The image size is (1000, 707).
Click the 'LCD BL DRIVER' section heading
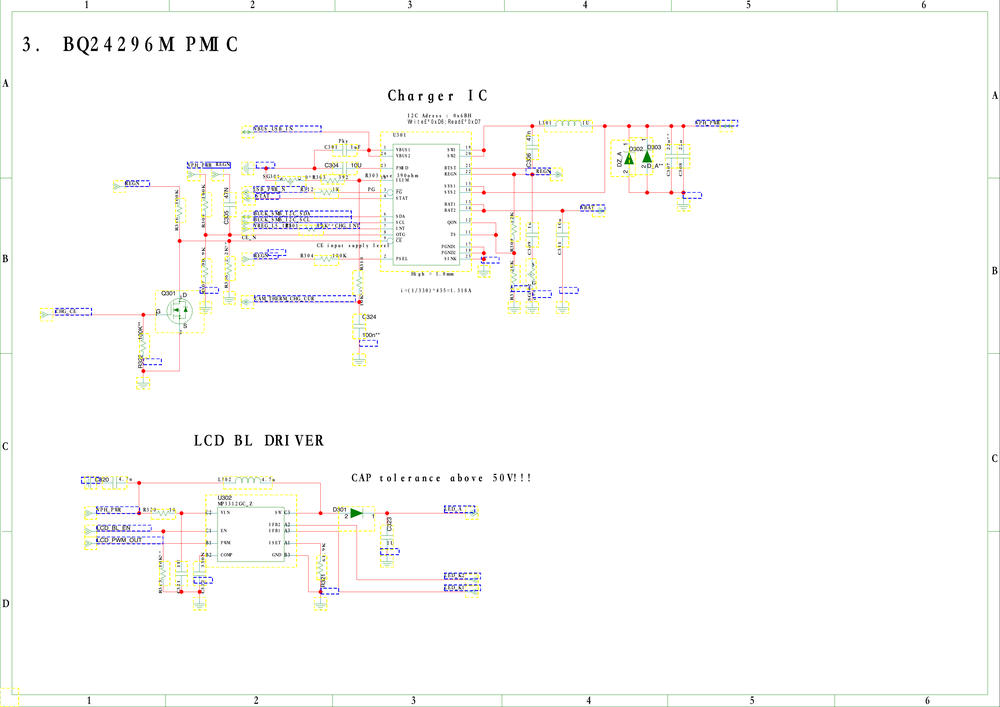click(x=259, y=441)
